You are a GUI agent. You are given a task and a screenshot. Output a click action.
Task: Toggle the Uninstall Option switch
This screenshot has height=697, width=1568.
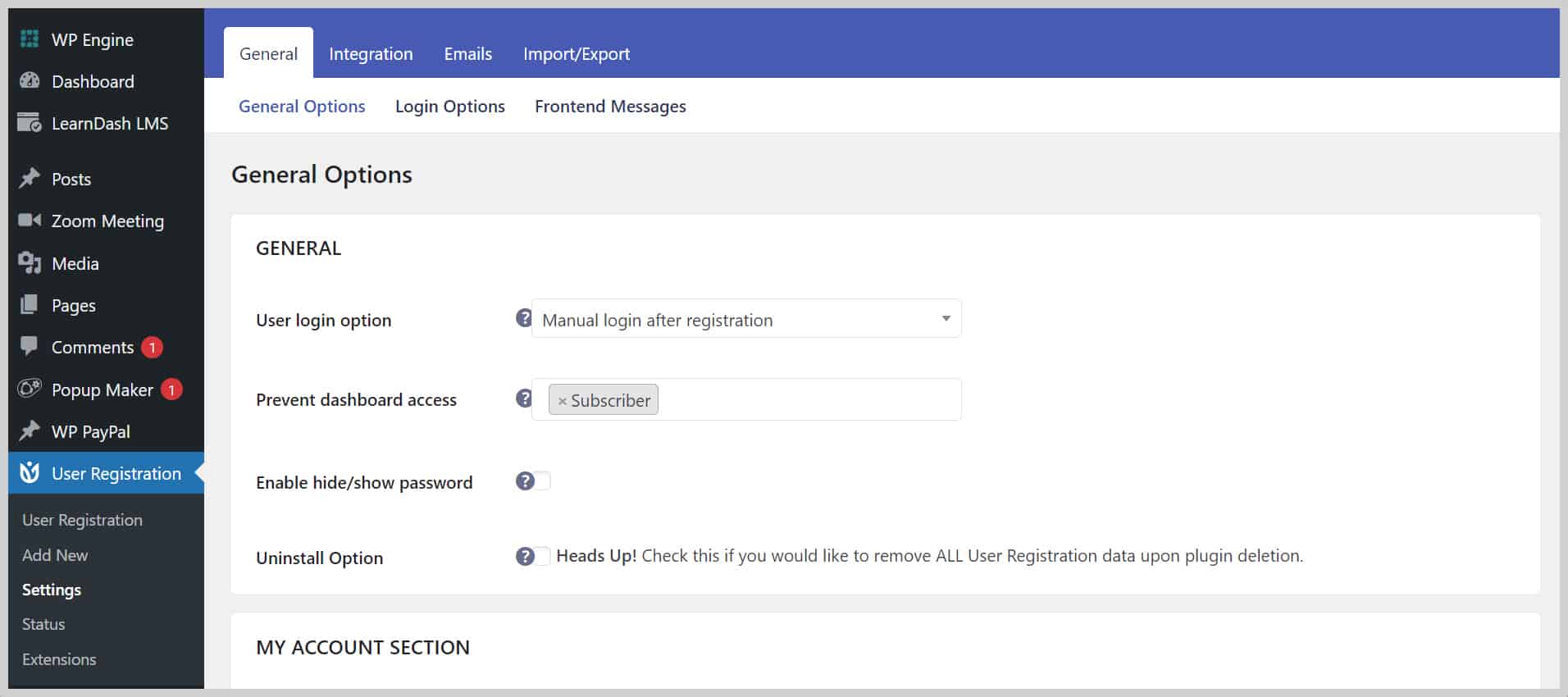pyautogui.click(x=542, y=556)
